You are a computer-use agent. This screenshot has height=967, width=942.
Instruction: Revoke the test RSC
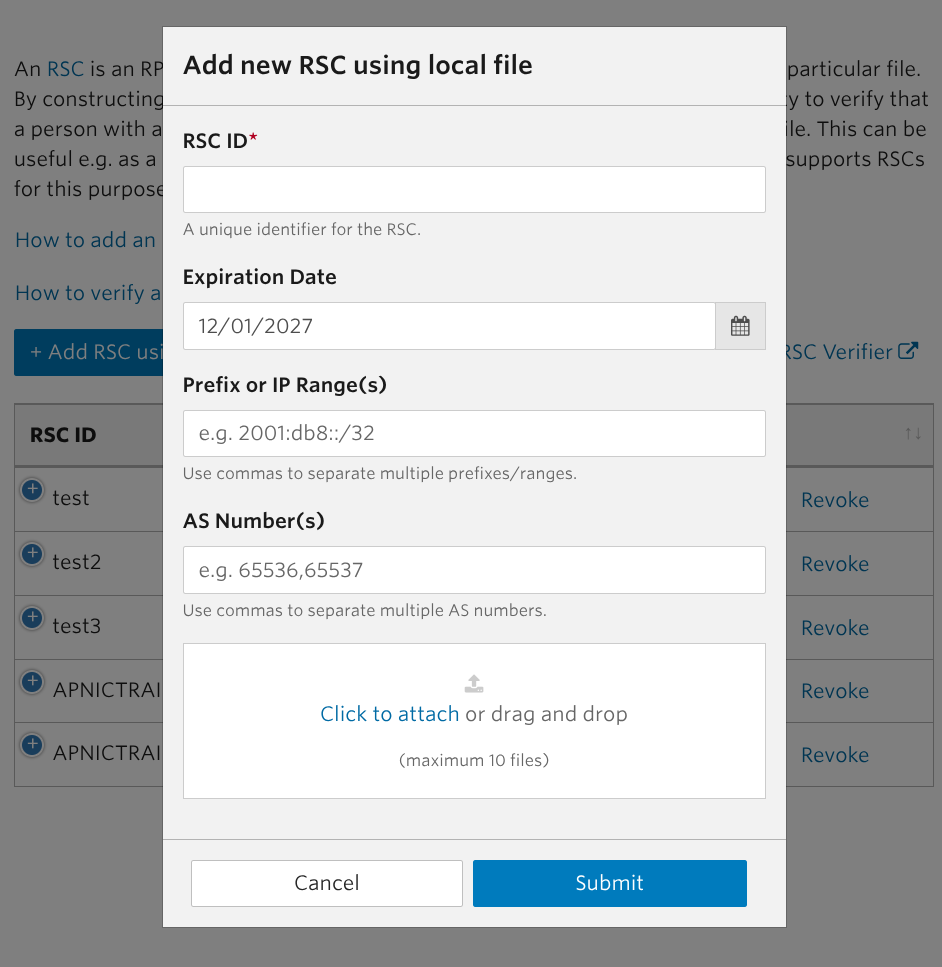[834, 499]
